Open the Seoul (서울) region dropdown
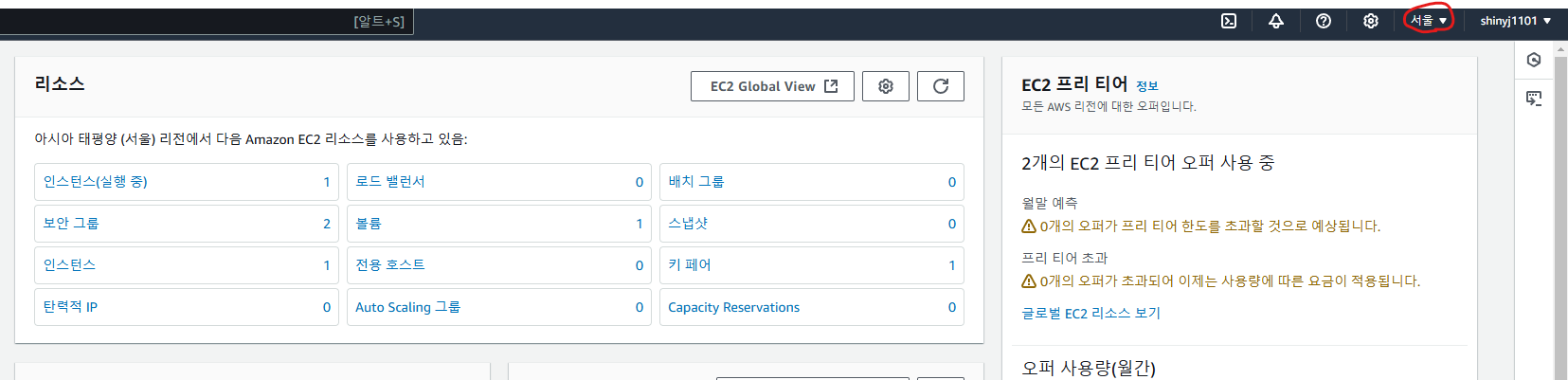 1429,20
